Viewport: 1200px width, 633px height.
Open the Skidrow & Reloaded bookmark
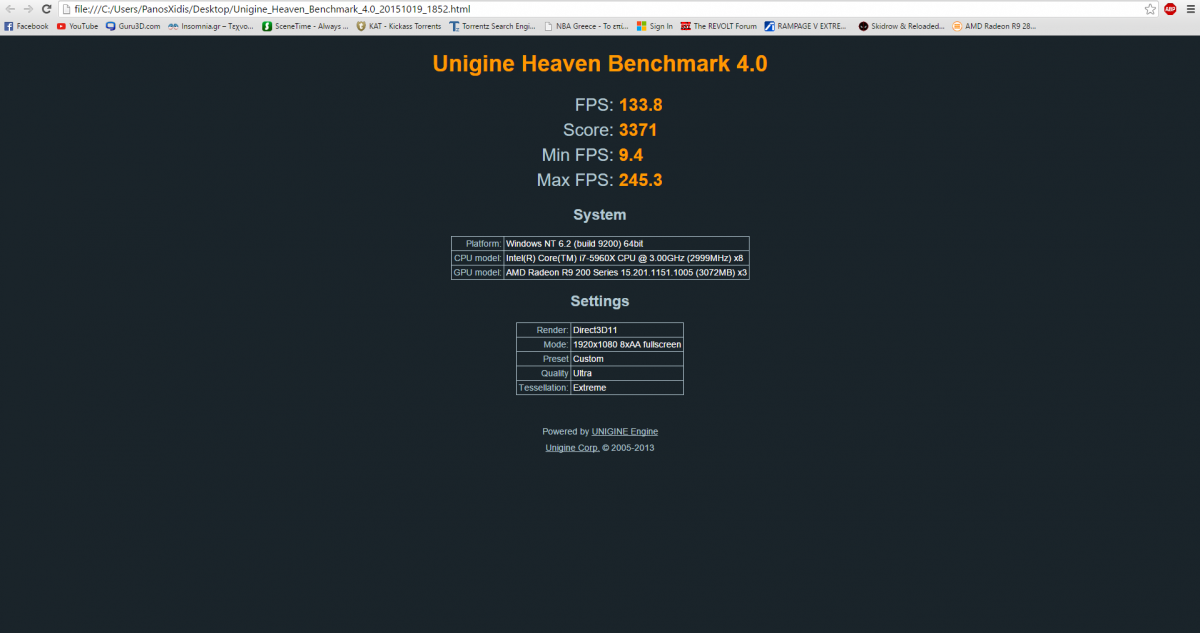click(x=901, y=26)
